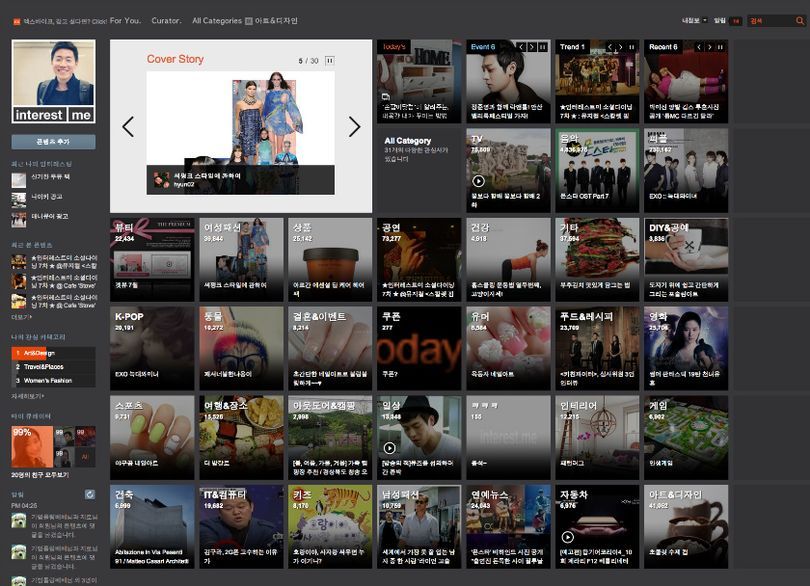Open the 공연 category tile
This screenshot has width=810, height=586.
(x=419, y=259)
